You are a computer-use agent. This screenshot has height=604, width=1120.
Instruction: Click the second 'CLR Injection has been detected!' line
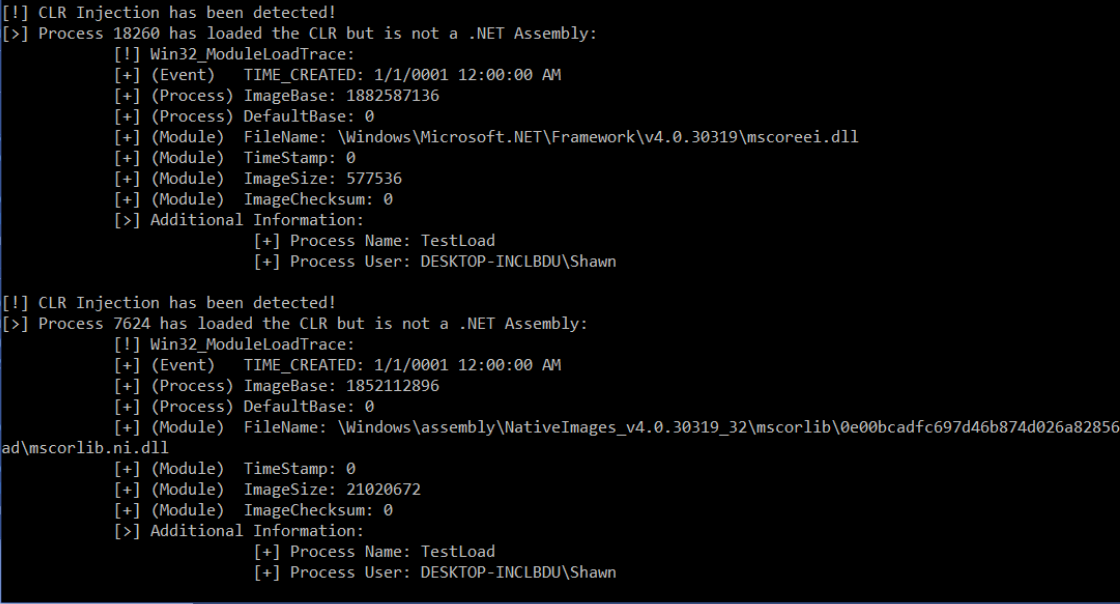pos(169,303)
